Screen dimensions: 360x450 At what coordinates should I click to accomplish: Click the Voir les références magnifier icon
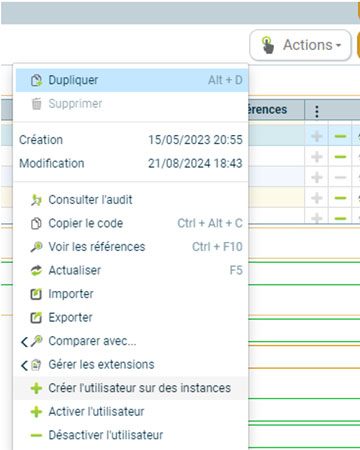[x=36, y=247]
